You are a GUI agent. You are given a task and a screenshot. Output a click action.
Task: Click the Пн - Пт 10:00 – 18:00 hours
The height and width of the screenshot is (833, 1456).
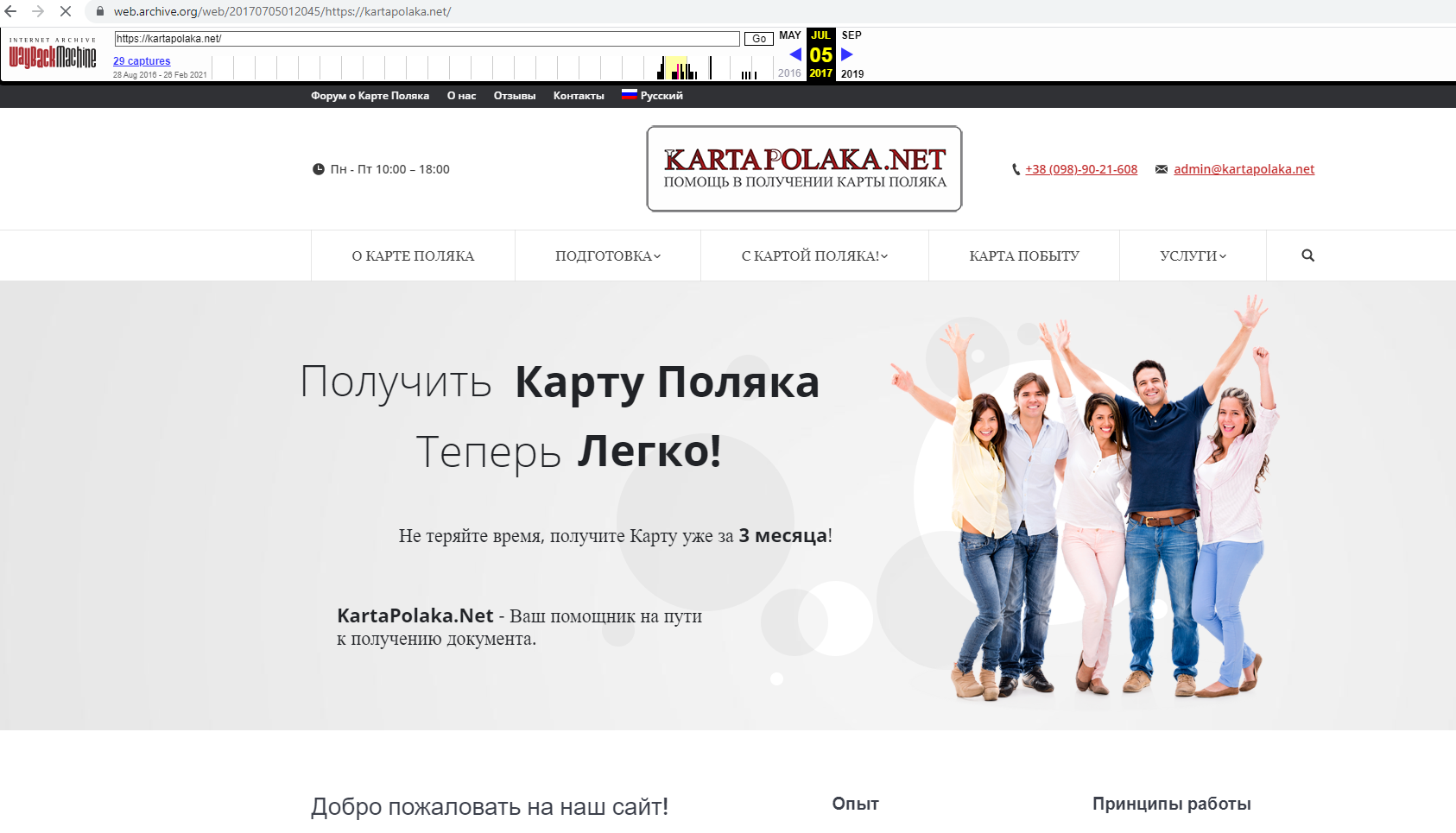(x=390, y=169)
